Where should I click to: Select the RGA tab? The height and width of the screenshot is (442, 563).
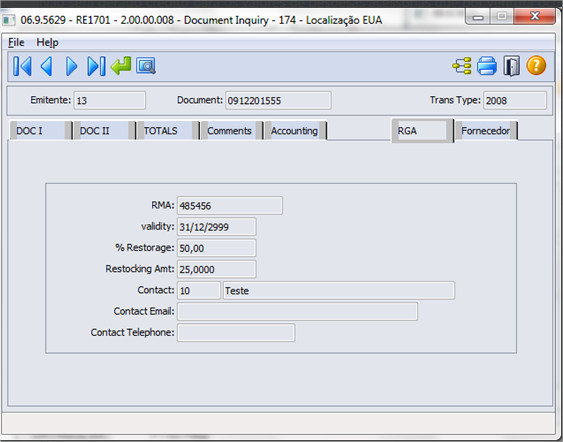pyautogui.click(x=423, y=131)
